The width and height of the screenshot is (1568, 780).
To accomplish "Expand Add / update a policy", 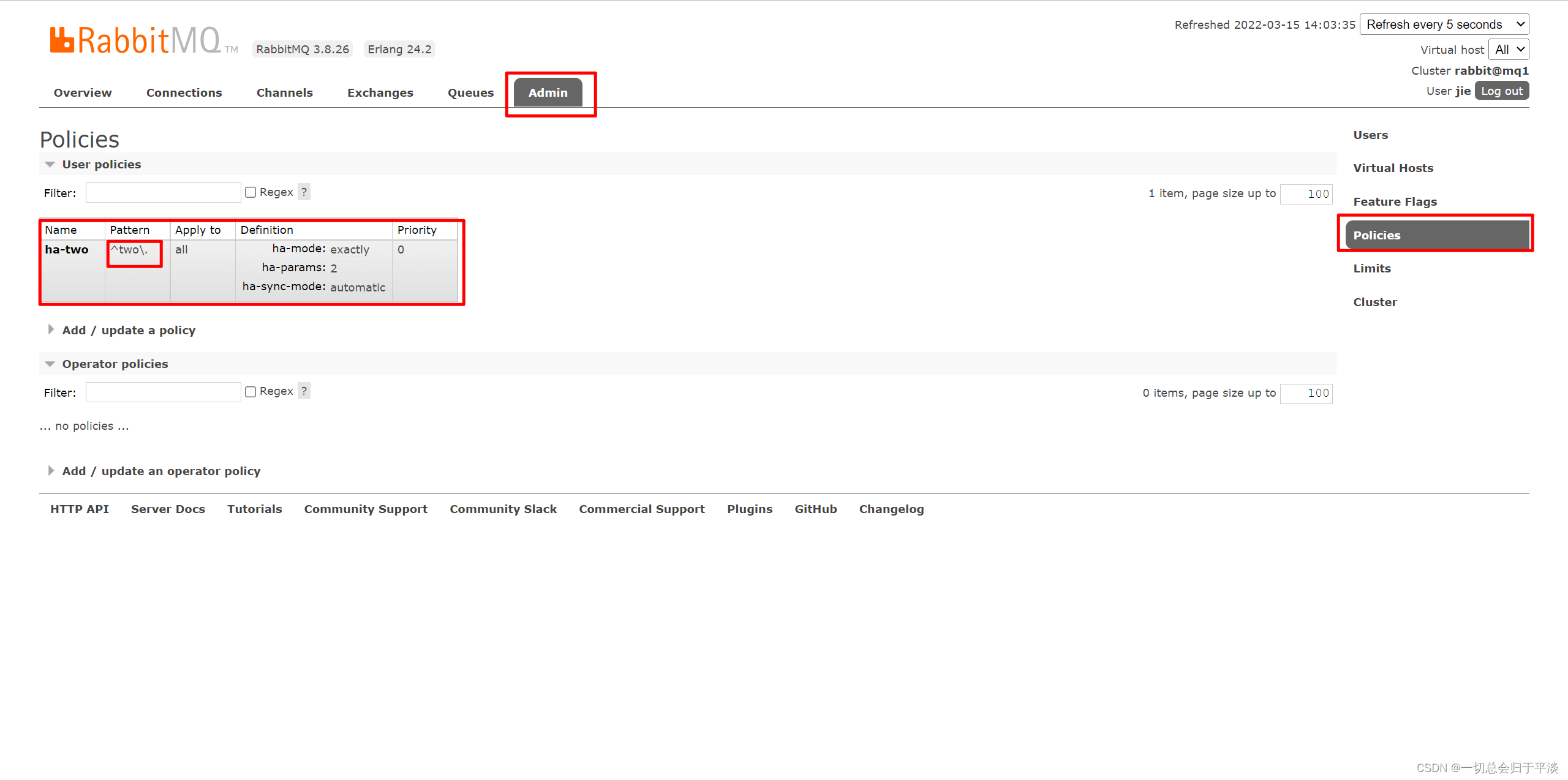I will pos(129,330).
